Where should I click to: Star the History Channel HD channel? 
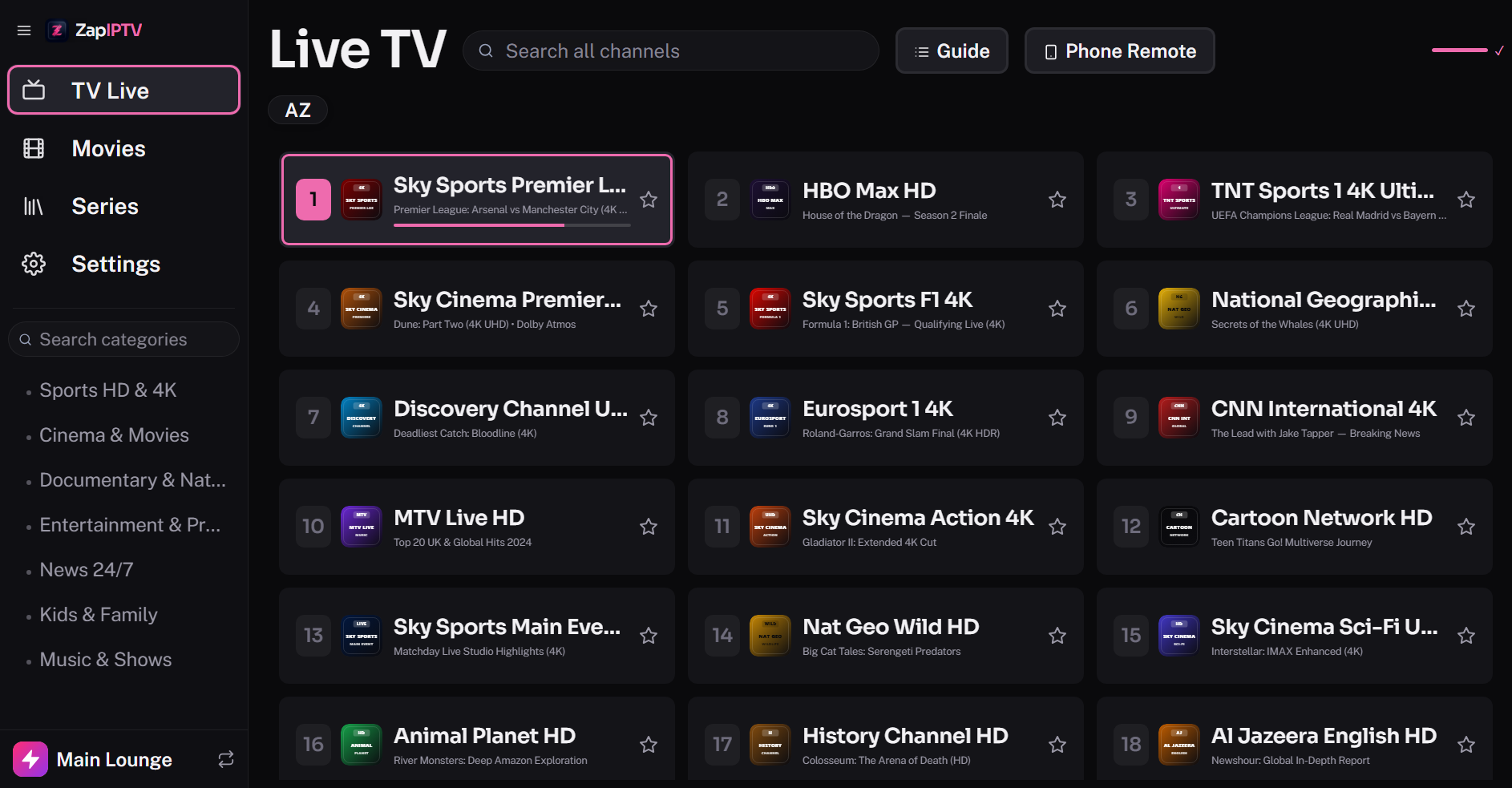pos(1057,745)
